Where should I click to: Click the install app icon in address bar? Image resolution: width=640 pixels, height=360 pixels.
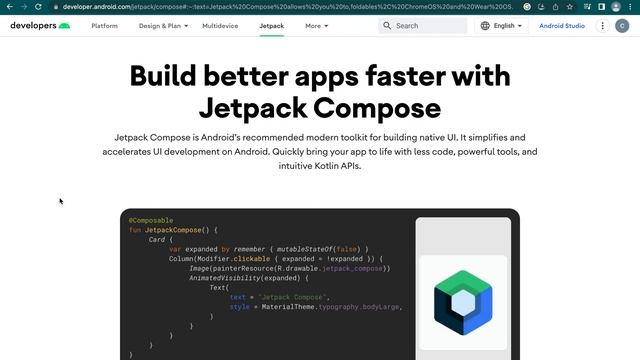pos(541,7)
